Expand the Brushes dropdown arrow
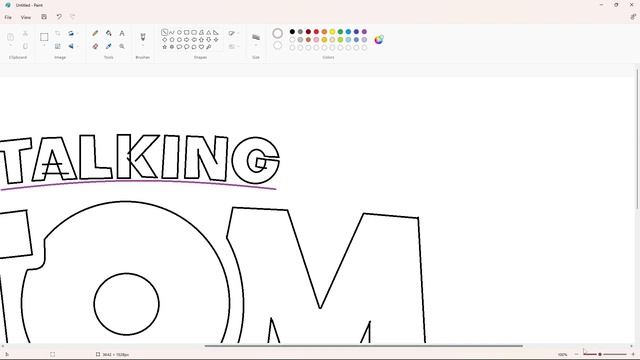The height and width of the screenshot is (360, 640). coord(143,46)
